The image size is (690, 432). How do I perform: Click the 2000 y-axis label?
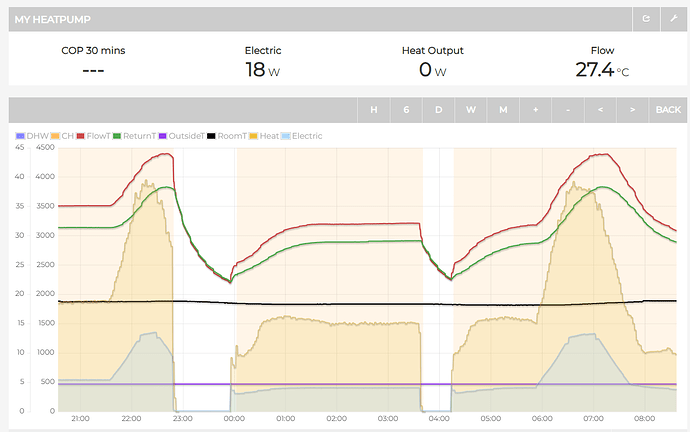tap(45, 293)
